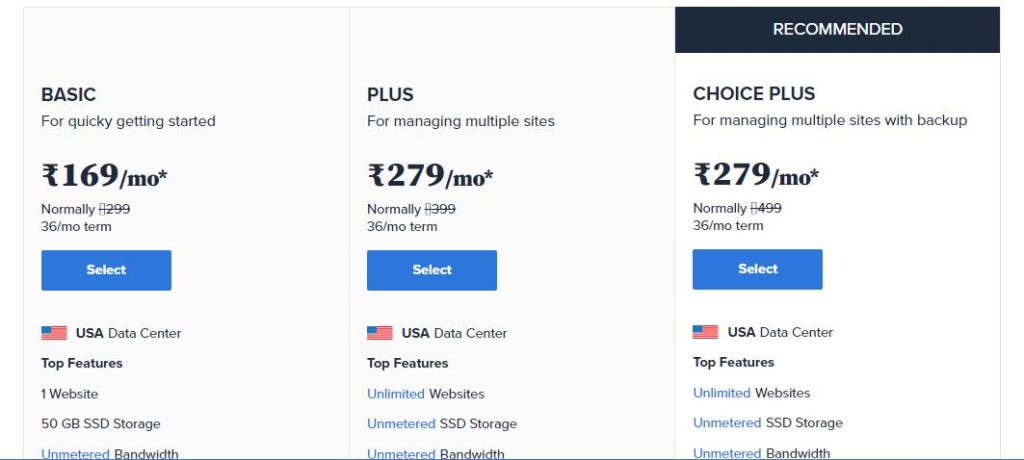
Task: Click the USA flag icon under CHOICE PLUS plan
Action: (x=705, y=332)
